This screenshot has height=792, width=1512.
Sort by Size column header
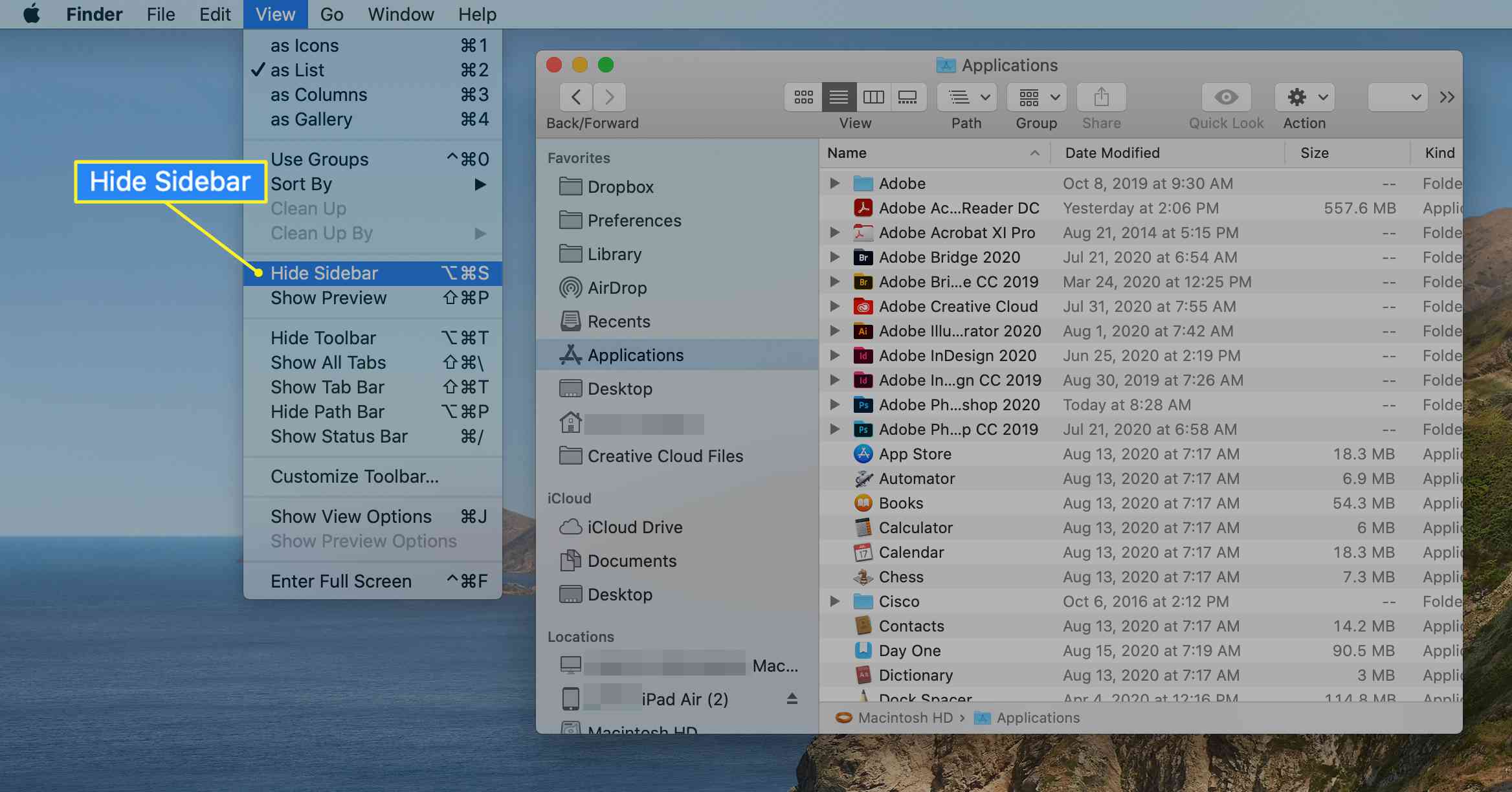coord(1348,153)
